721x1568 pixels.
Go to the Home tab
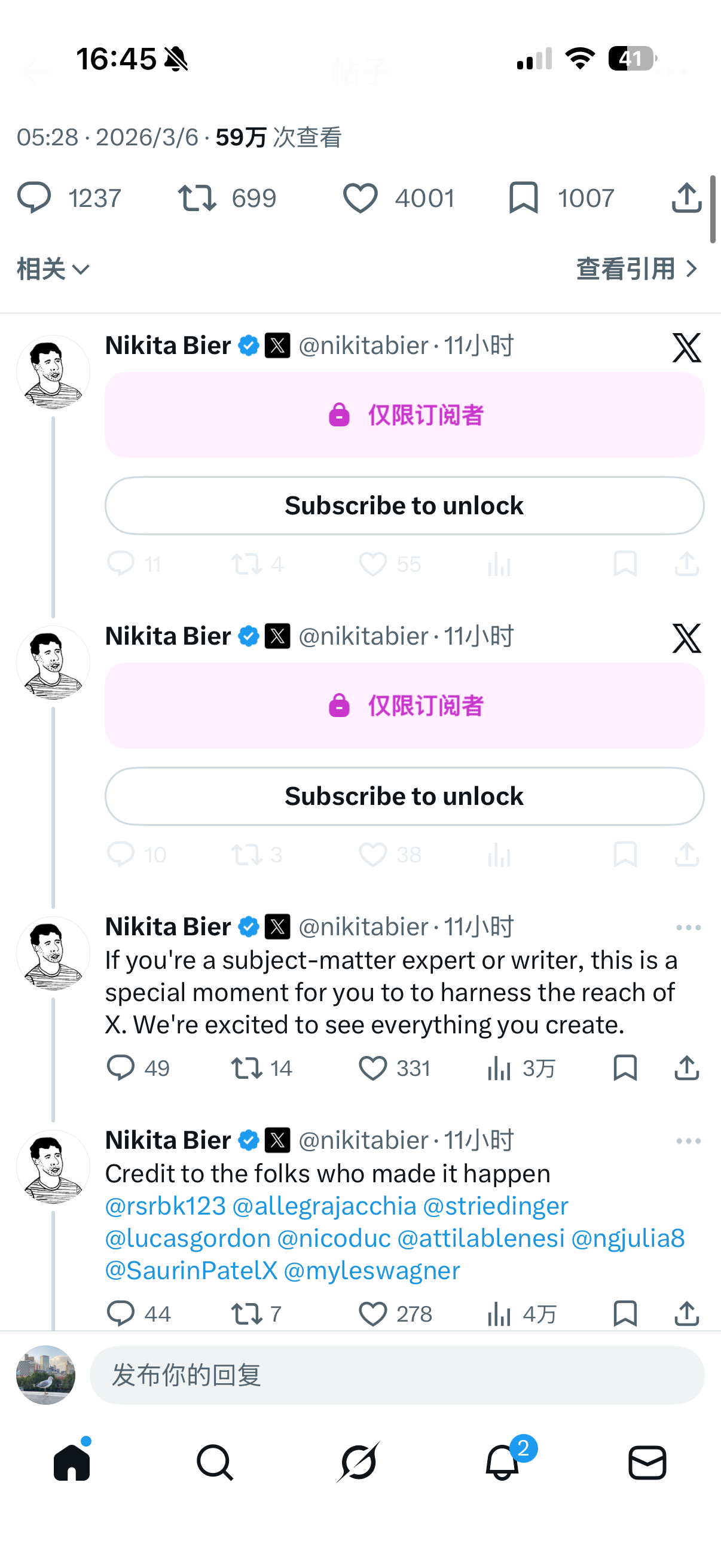pyautogui.click(x=72, y=1463)
